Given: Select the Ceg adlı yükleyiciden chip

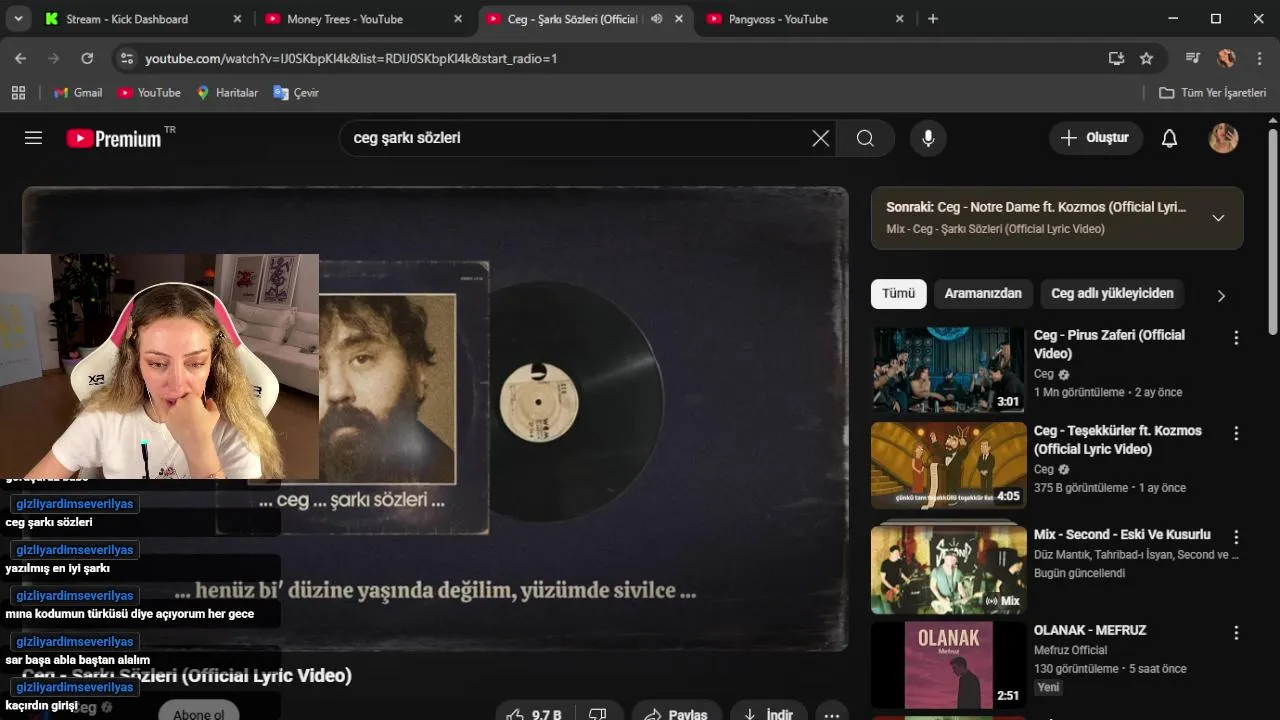Looking at the screenshot, I should point(1112,293).
